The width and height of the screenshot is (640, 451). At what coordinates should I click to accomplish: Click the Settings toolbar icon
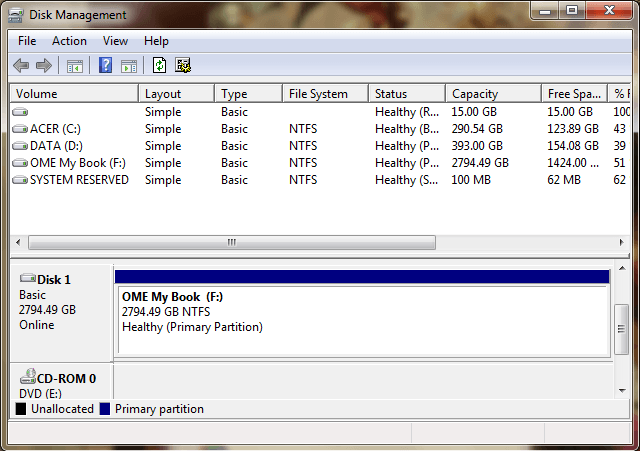(x=183, y=66)
